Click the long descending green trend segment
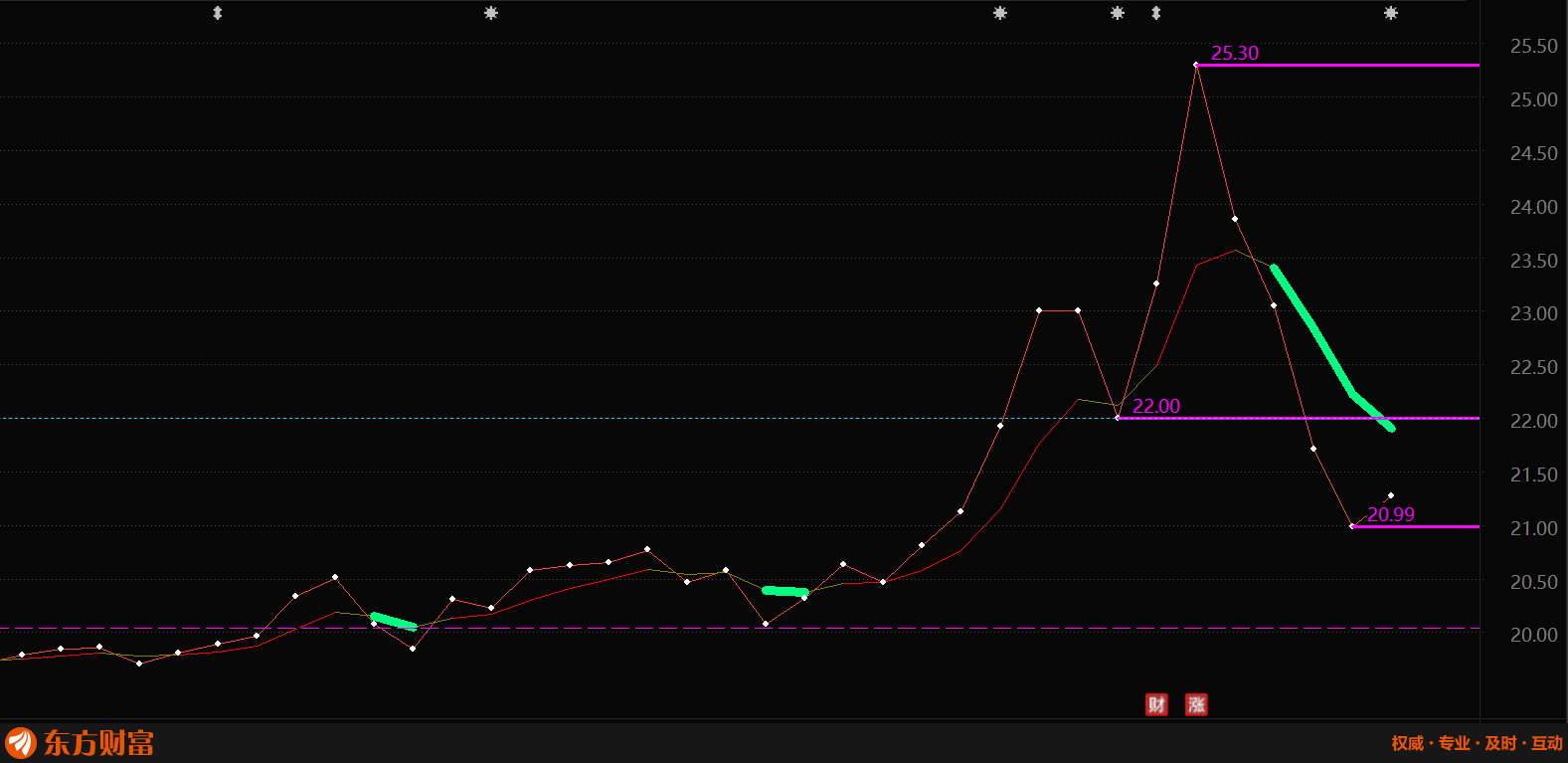The image size is (1568, 763). click(1330, 346)
